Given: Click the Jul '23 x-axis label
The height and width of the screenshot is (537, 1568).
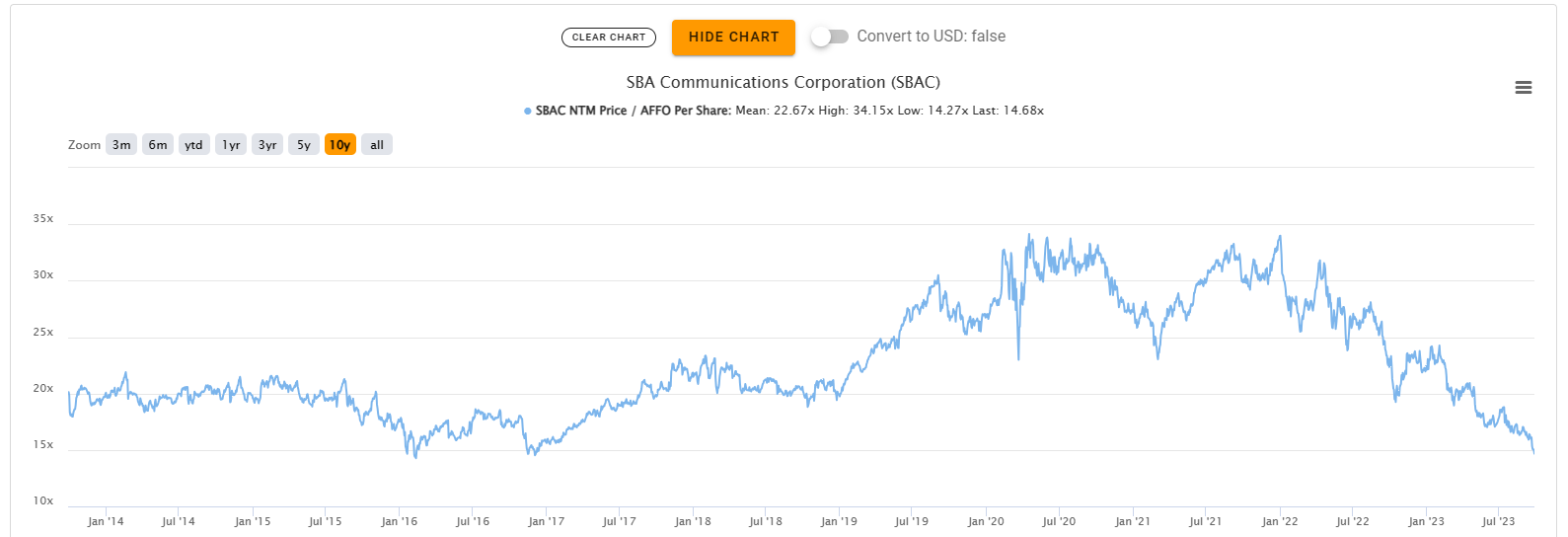Looking at the screenshot, I should pos(1498,521).
